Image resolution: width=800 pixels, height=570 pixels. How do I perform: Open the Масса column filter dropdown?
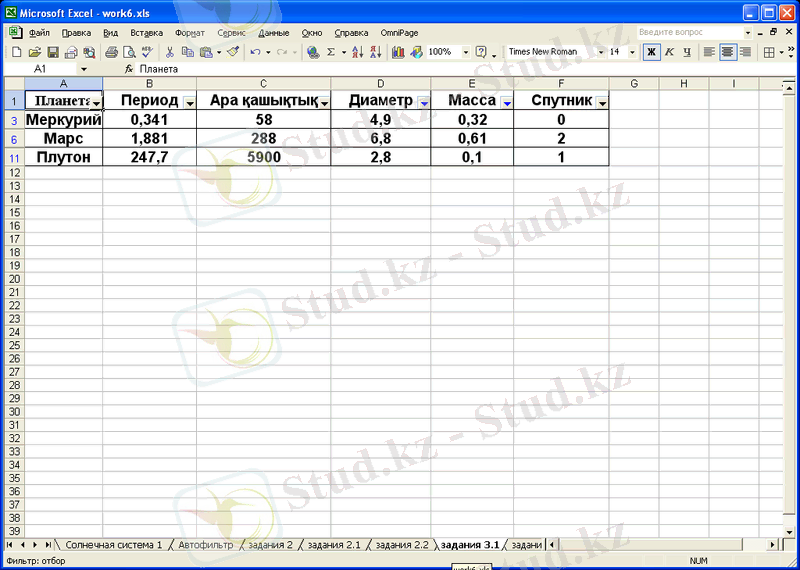click(506, 103)
